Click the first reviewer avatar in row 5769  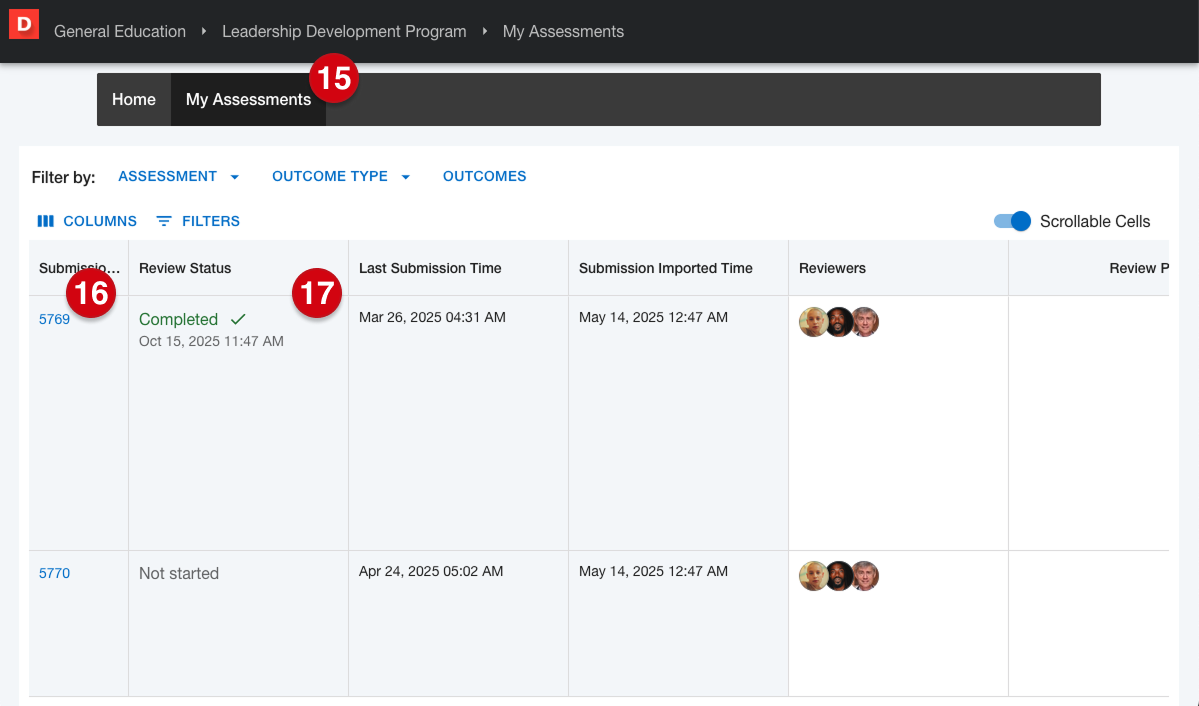click(813, 322)
